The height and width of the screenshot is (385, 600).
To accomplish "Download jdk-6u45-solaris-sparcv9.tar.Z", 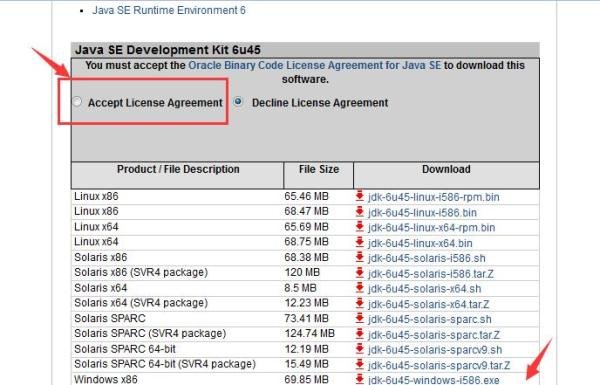I will click(439, 365).
